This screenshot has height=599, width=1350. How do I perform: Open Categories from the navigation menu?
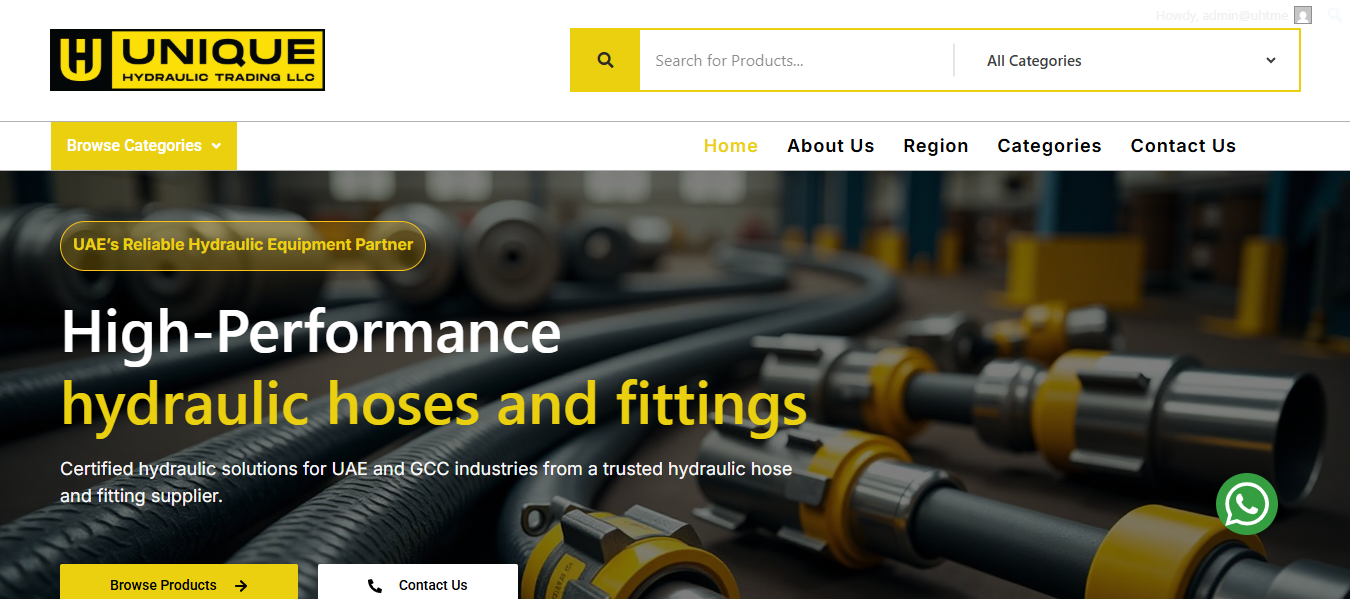pos(1049,146)
